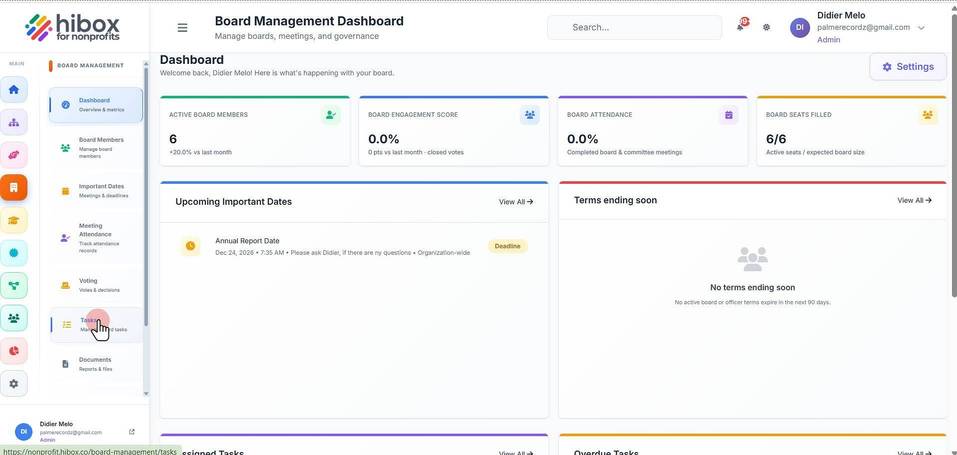Open the teal circle icon in rail
This screenshot has height=455, width=957.
pyautogui.click(x=14, y=252)
